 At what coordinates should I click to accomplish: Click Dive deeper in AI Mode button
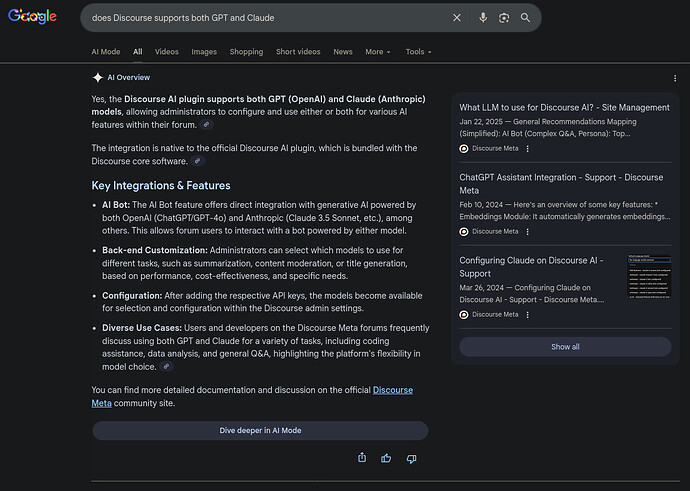[260, 430]
